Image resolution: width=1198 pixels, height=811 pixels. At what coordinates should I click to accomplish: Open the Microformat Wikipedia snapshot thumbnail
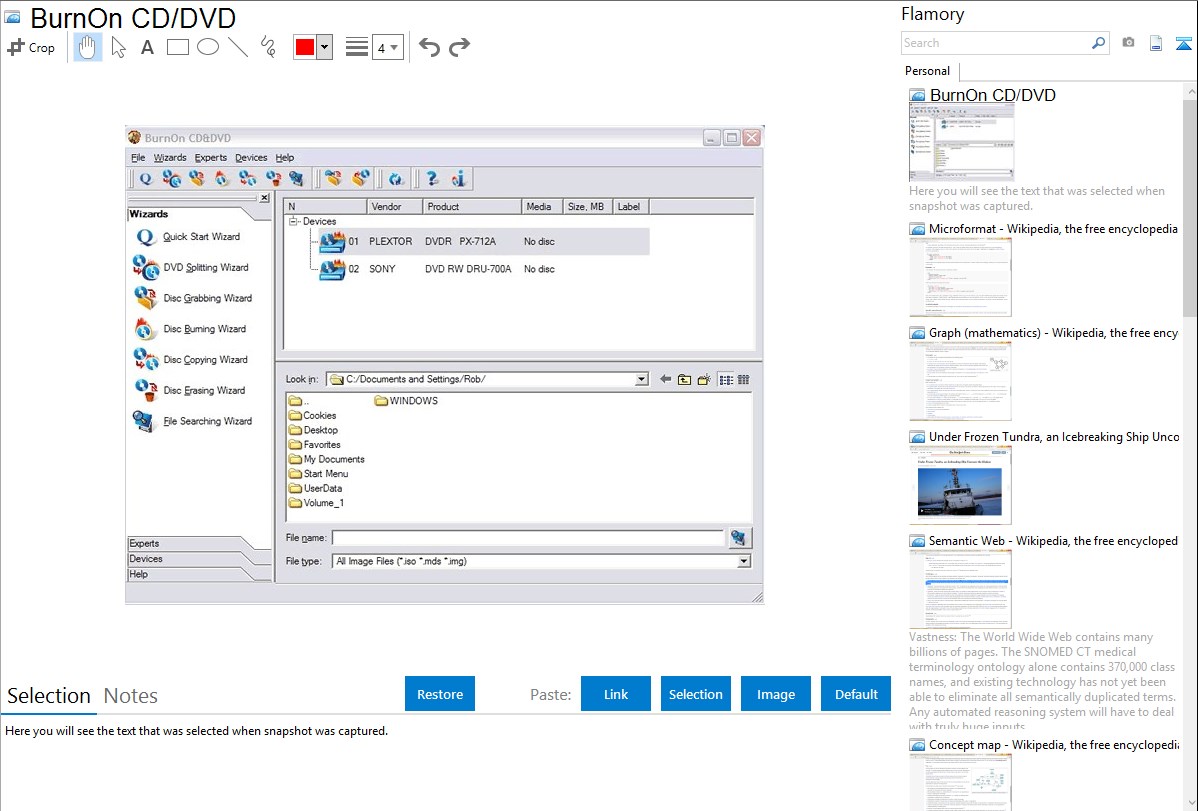(x=960, y=277)
